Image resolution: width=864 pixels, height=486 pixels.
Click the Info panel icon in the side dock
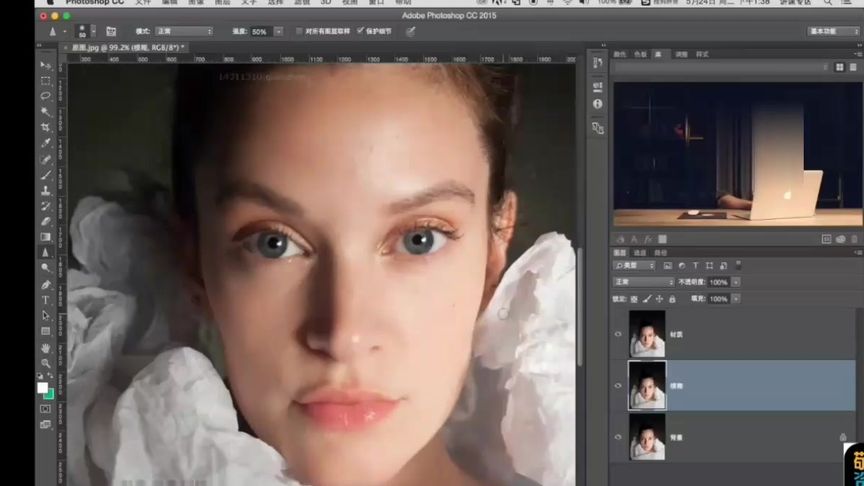(597, 103)
